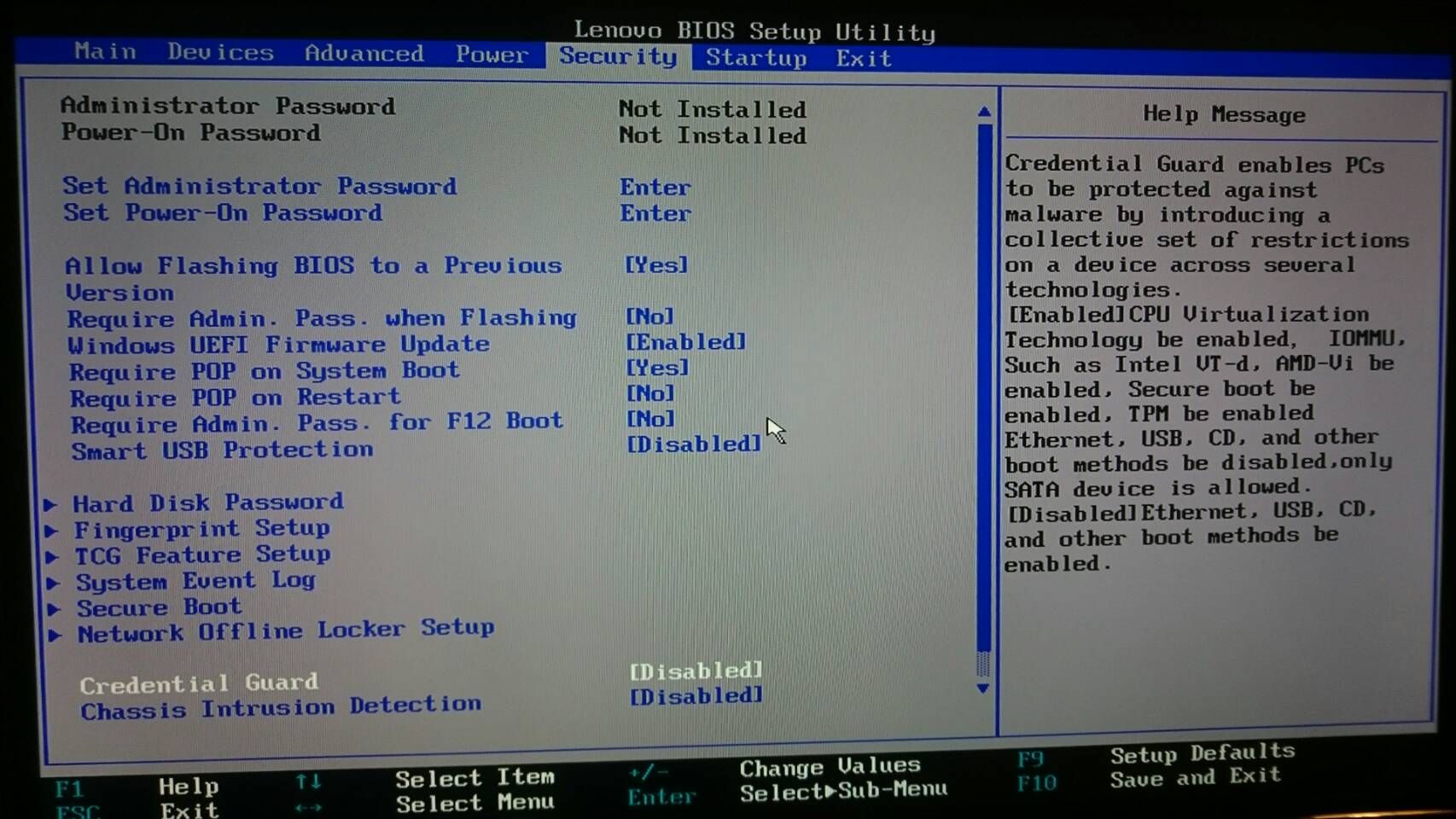Switch to the Exit tab
Viewport: 1456px width, 819px height.
point(864,59)
